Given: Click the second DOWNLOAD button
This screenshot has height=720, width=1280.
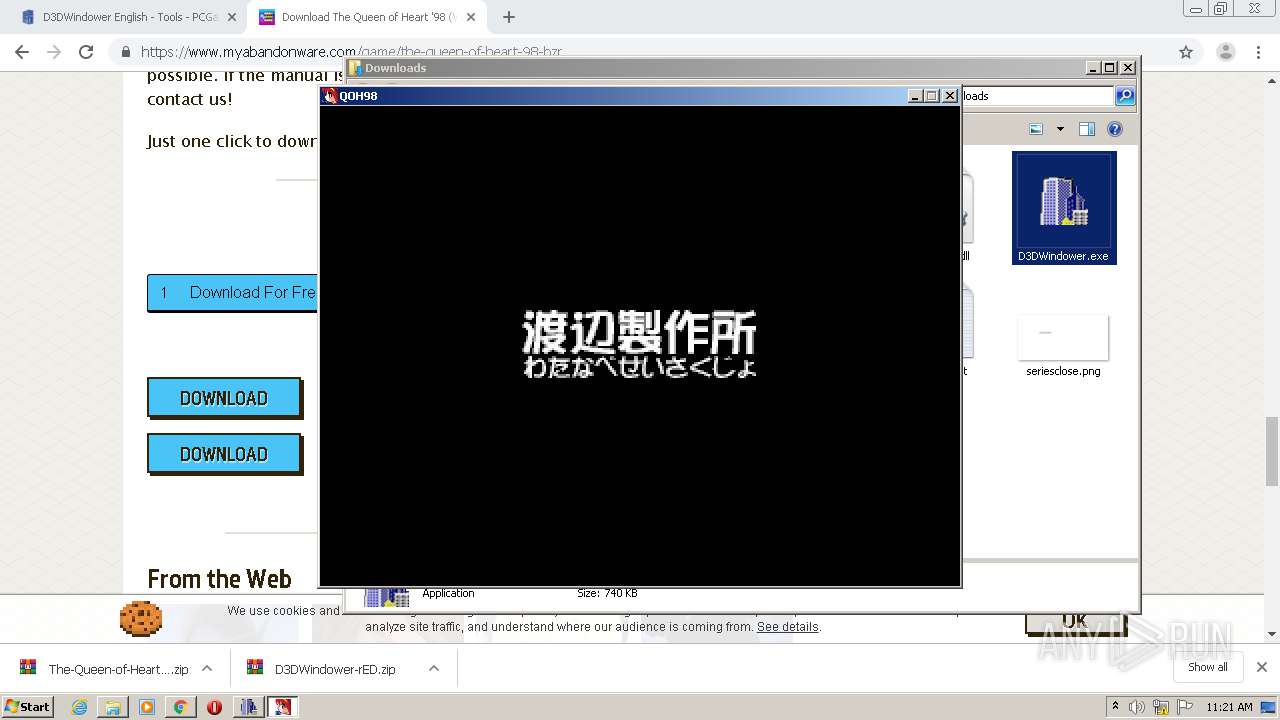Looking at the screenshot, I should (224, 454).
